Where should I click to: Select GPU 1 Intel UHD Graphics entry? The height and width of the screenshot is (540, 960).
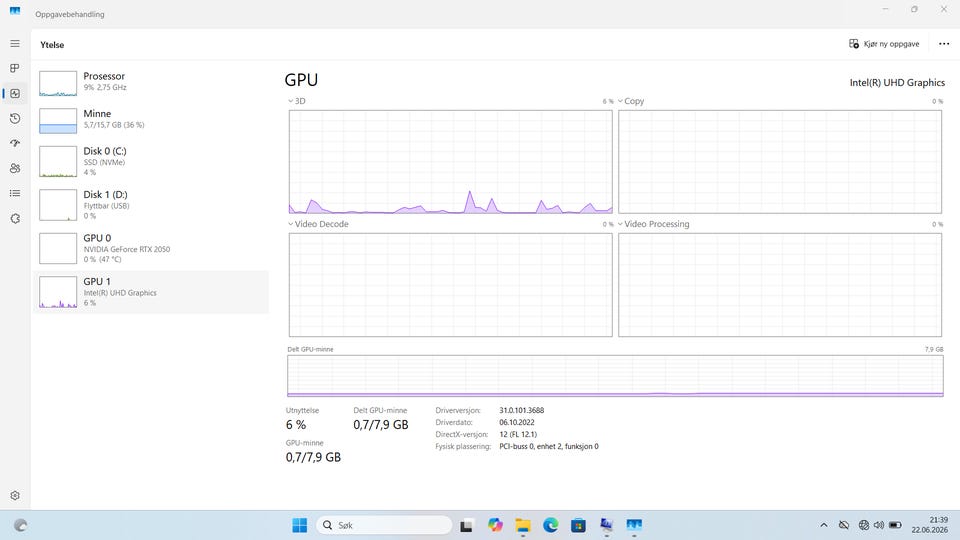coord(151,292)
